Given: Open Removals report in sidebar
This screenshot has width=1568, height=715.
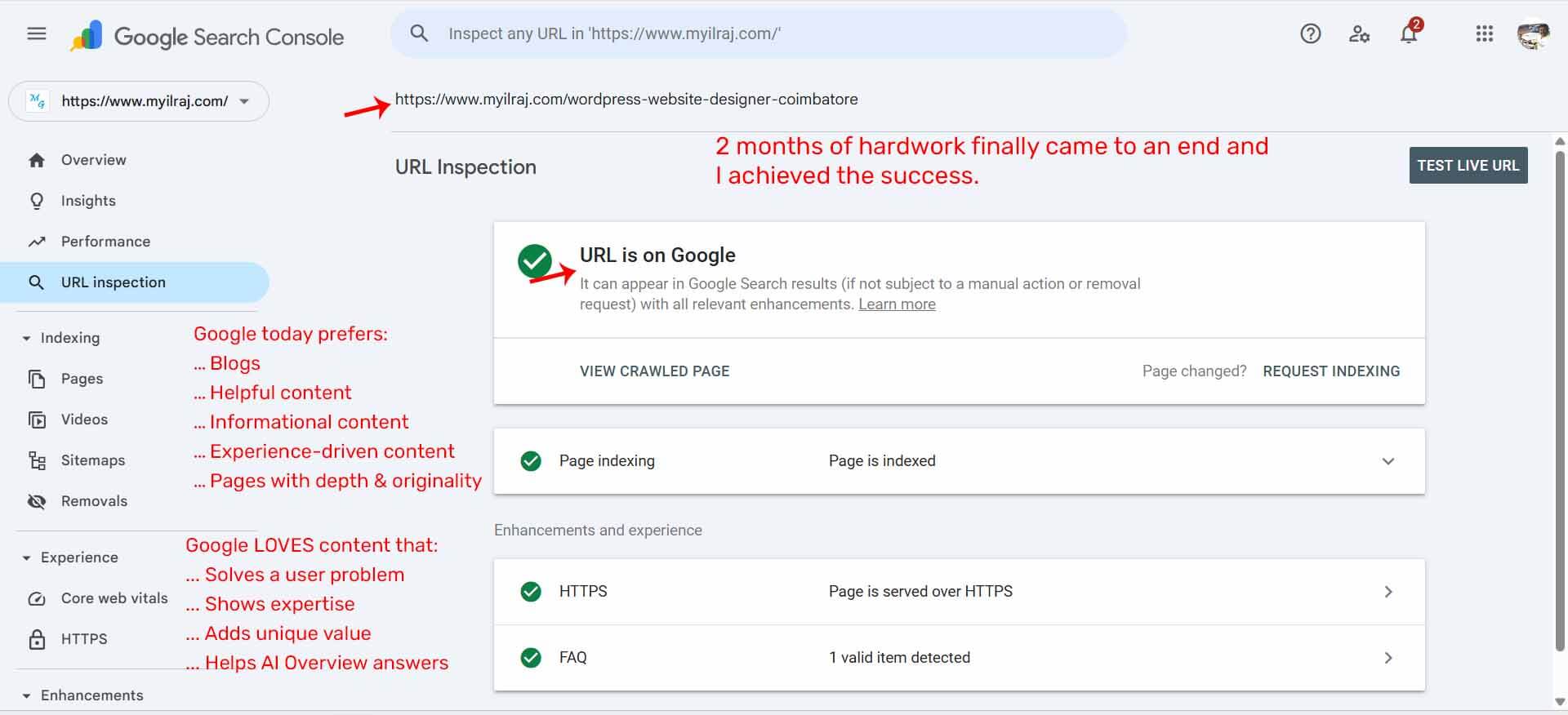Looking at the screenshot, I should click(x=94, y=501).
